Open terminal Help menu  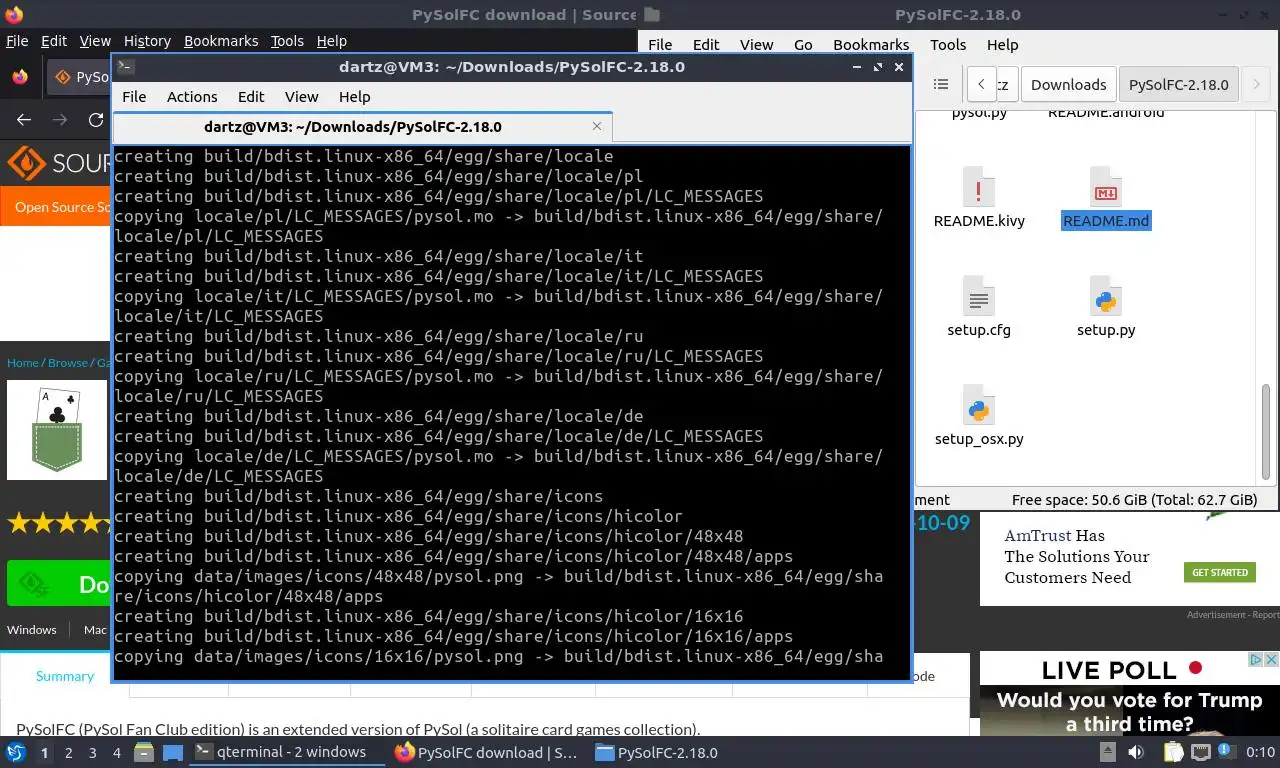354,97
